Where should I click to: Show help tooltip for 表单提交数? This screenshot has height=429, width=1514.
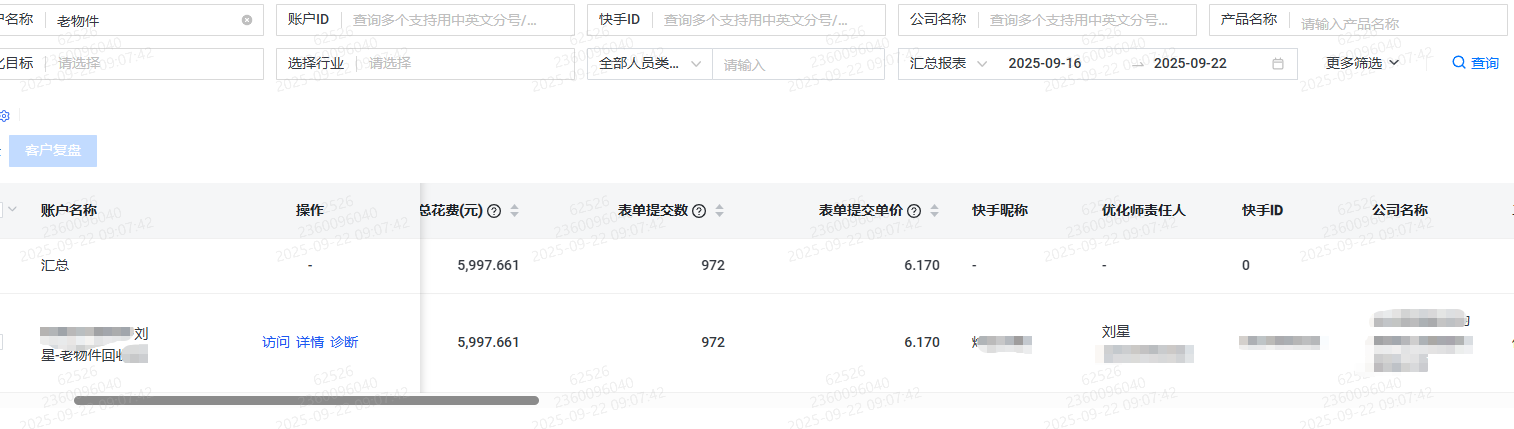coord(699,211)
